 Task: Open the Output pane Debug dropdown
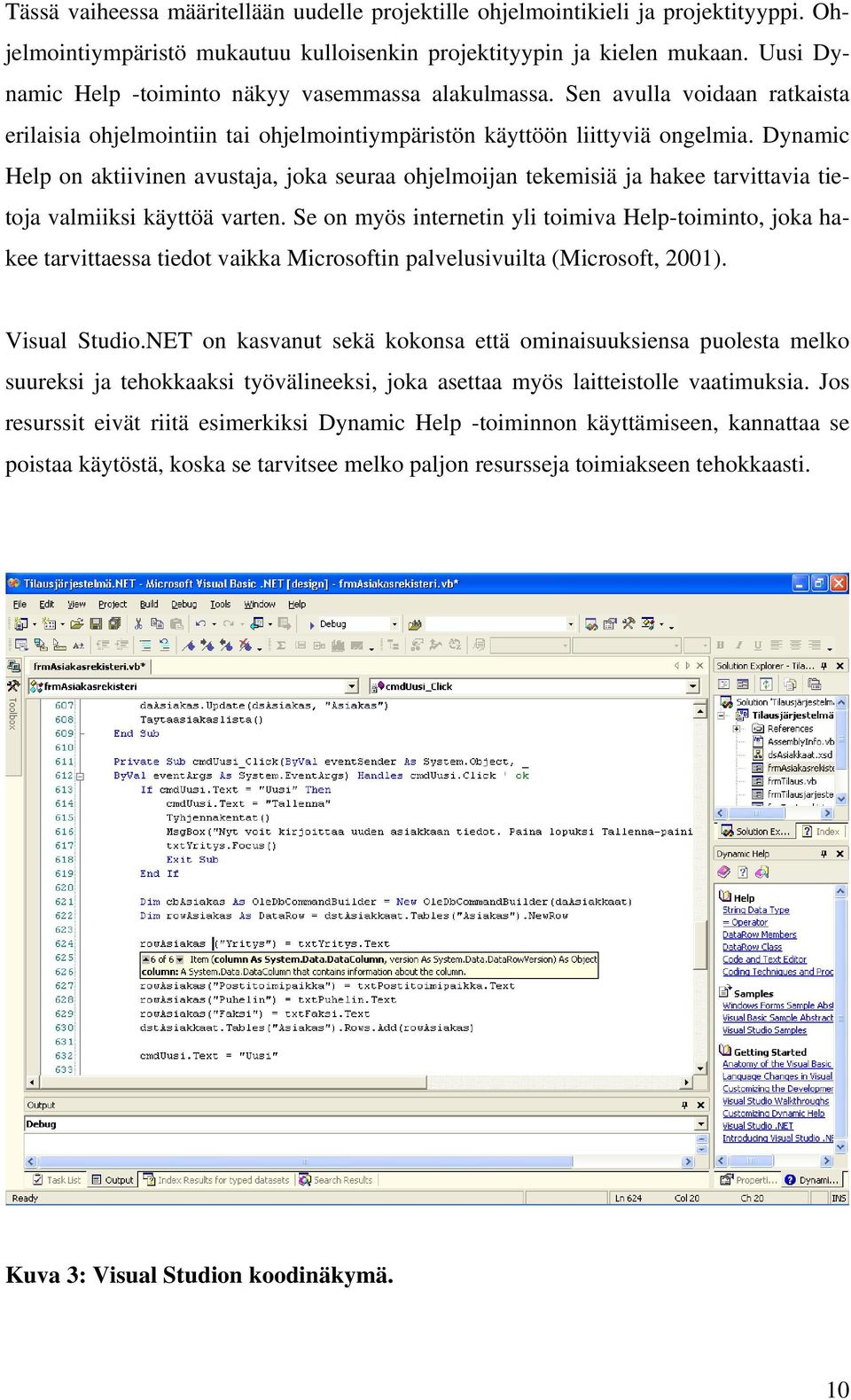pos(701,1124)
